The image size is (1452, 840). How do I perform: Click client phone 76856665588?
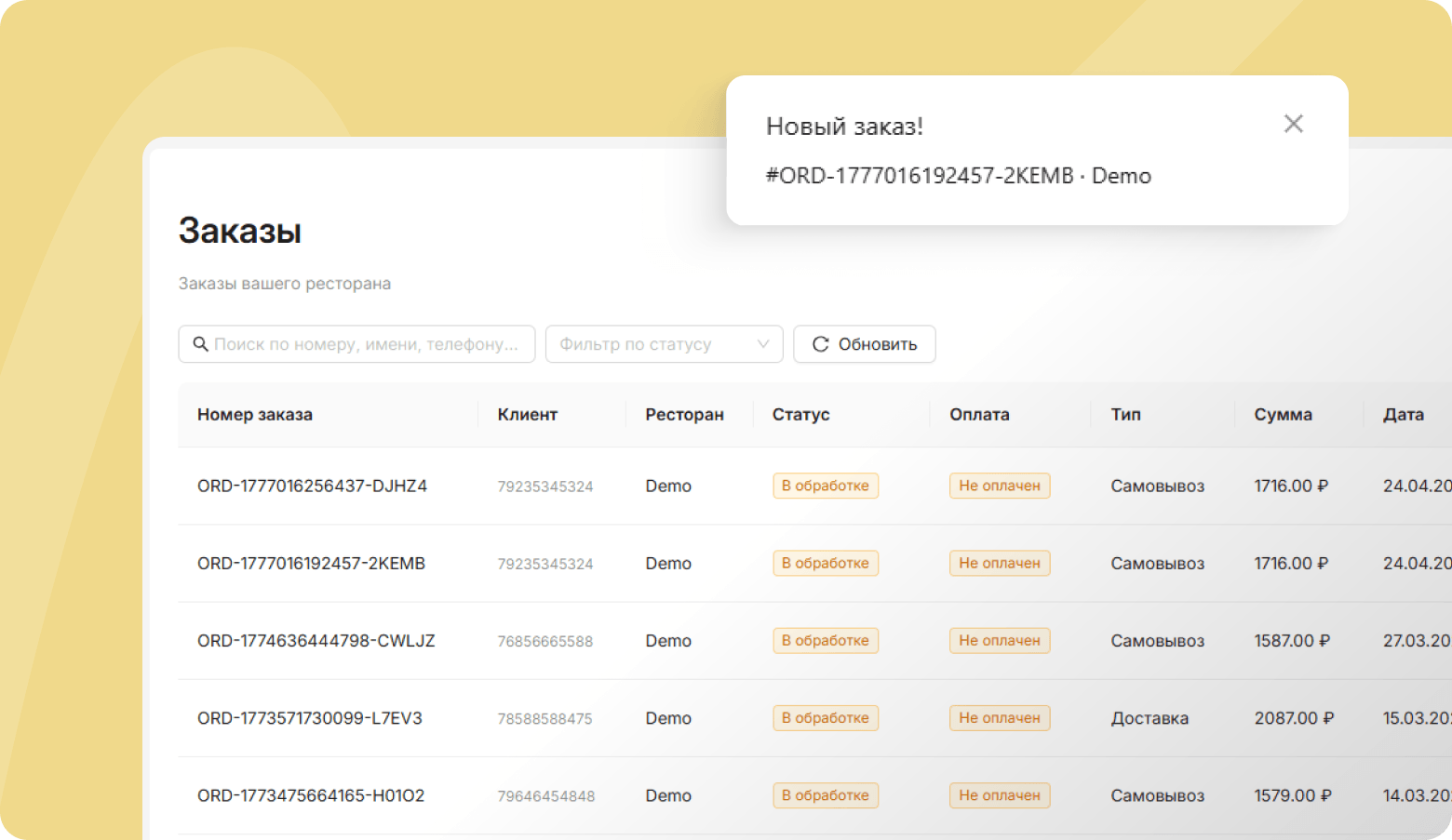[x=545, y=641]
